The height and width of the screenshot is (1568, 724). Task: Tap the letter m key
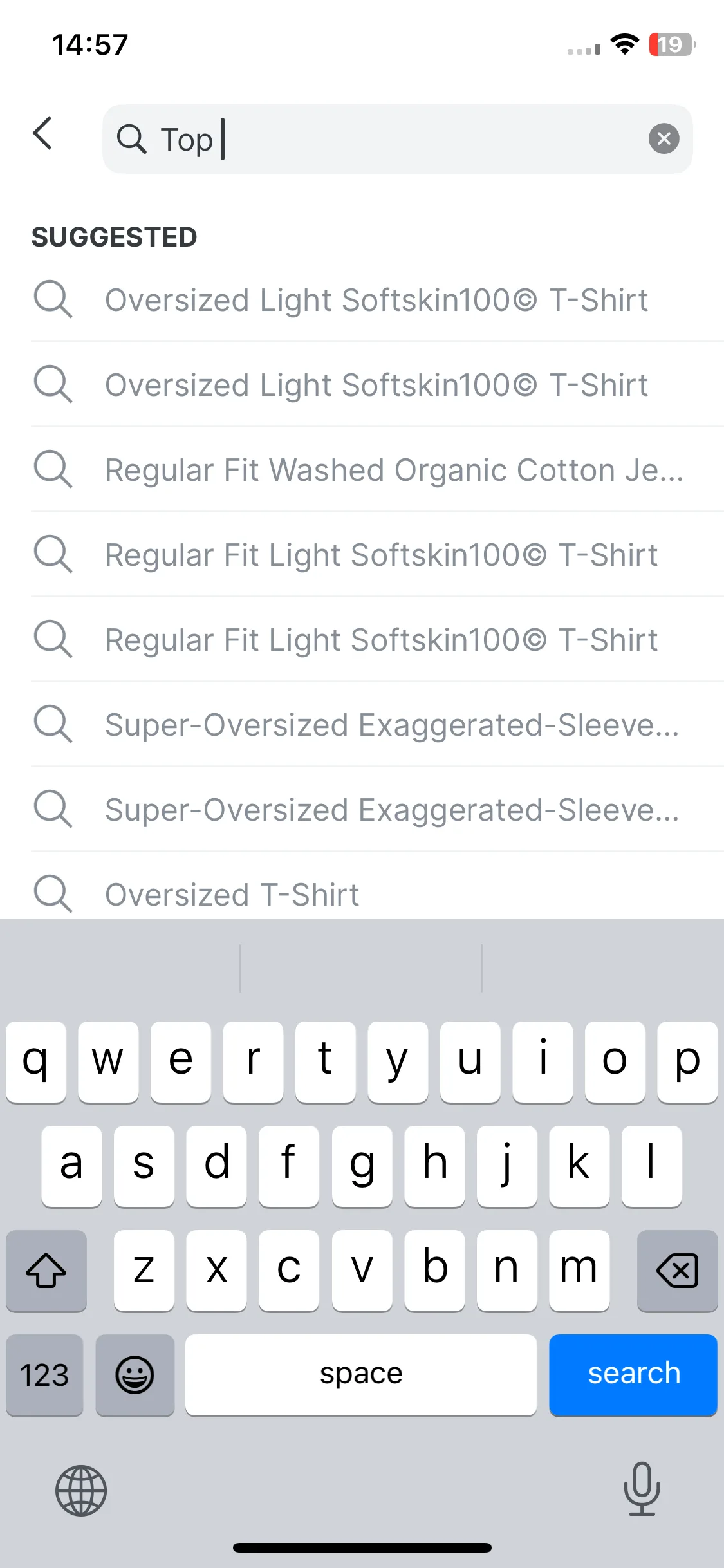pyautogui.click(x=579, y=1271)
